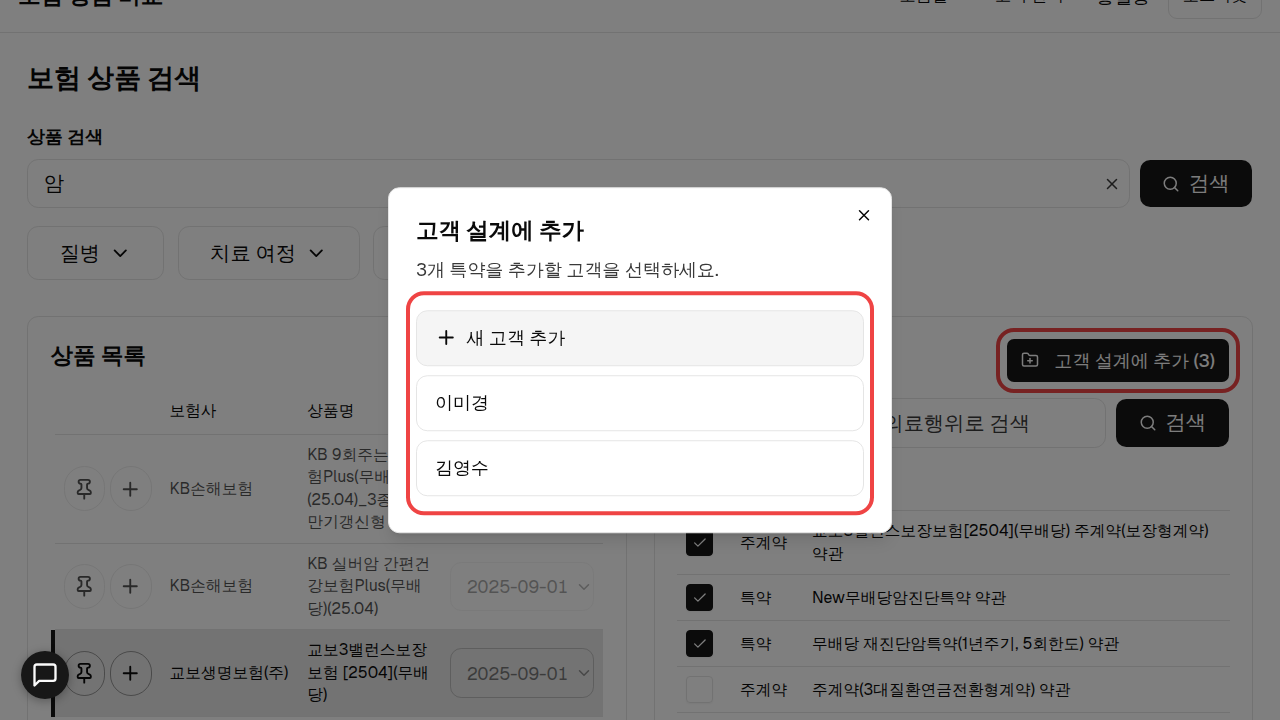Click the folder-plus icon in 고객 설계에 추가 button

point(1030,361)
